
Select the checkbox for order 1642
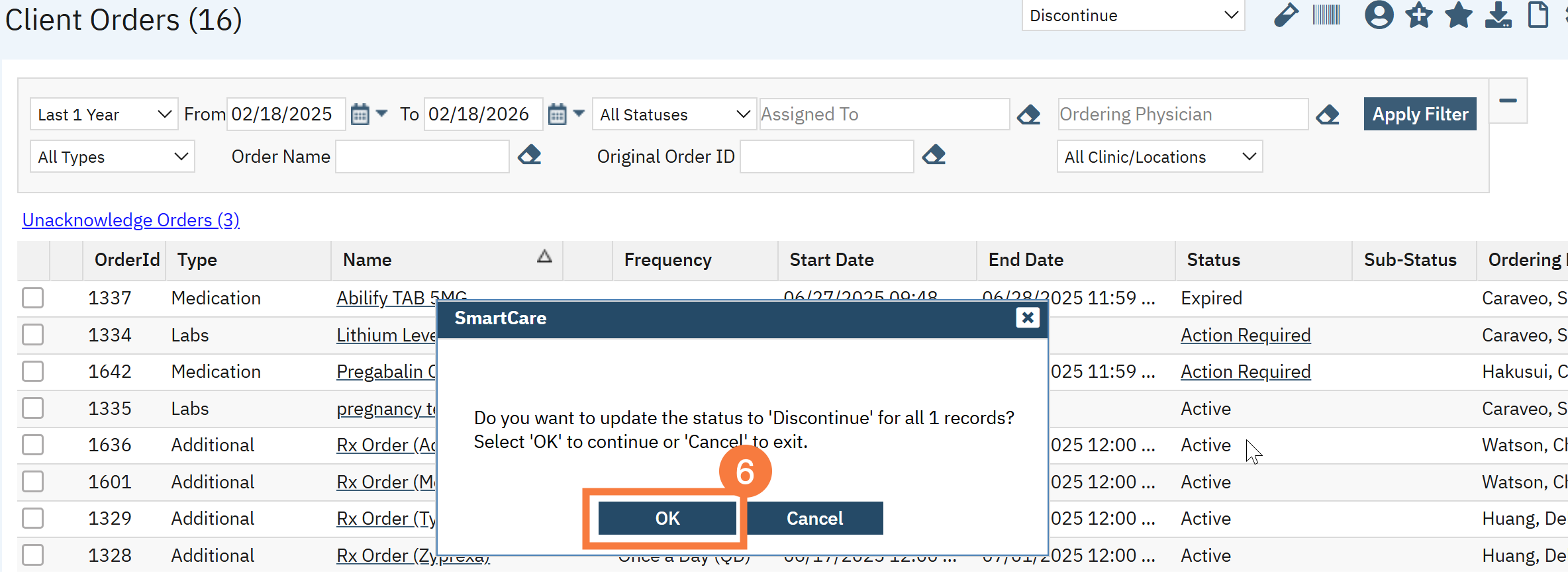(32, 371)
